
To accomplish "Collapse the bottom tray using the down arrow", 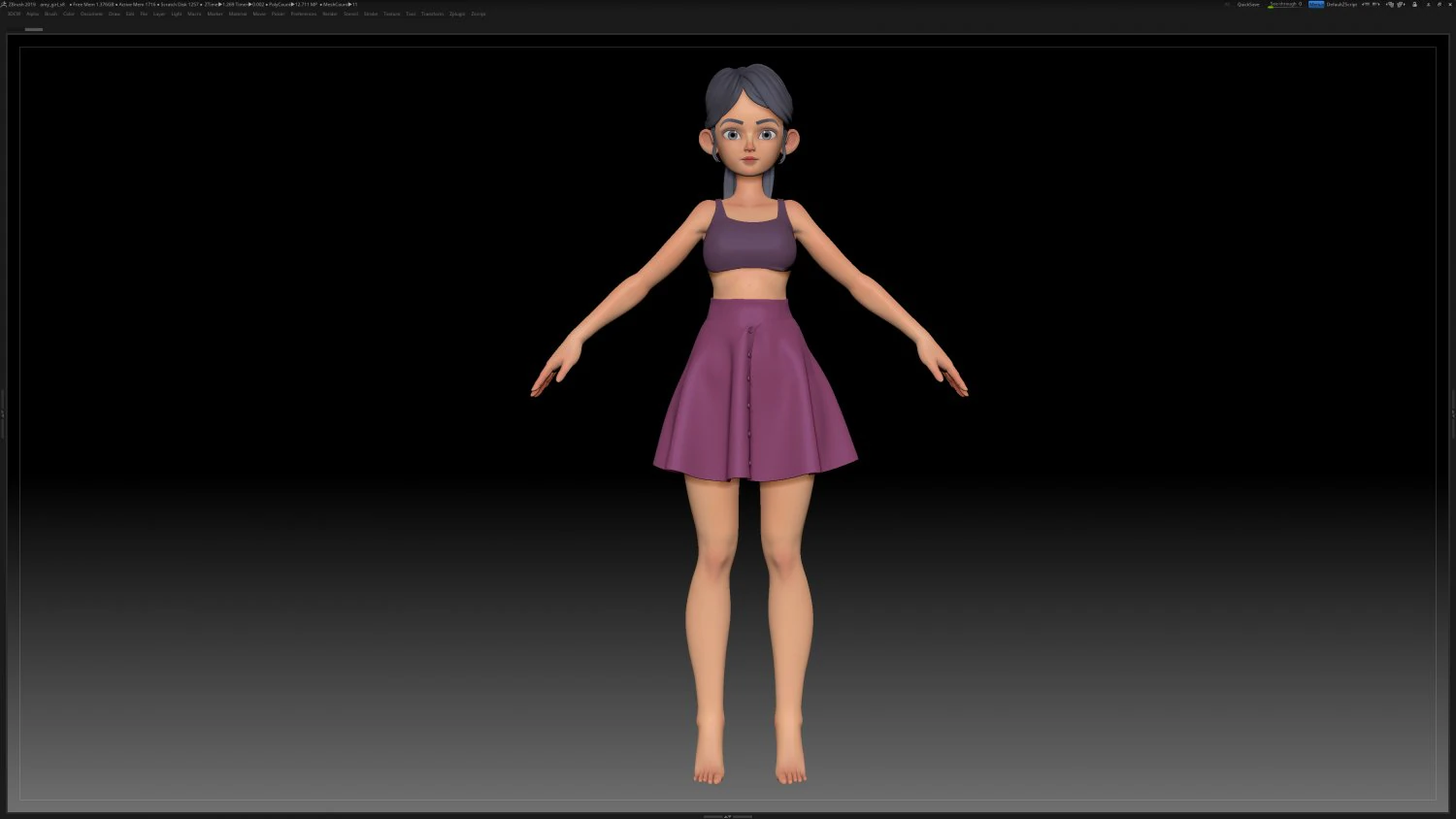I will pos(733,816).
